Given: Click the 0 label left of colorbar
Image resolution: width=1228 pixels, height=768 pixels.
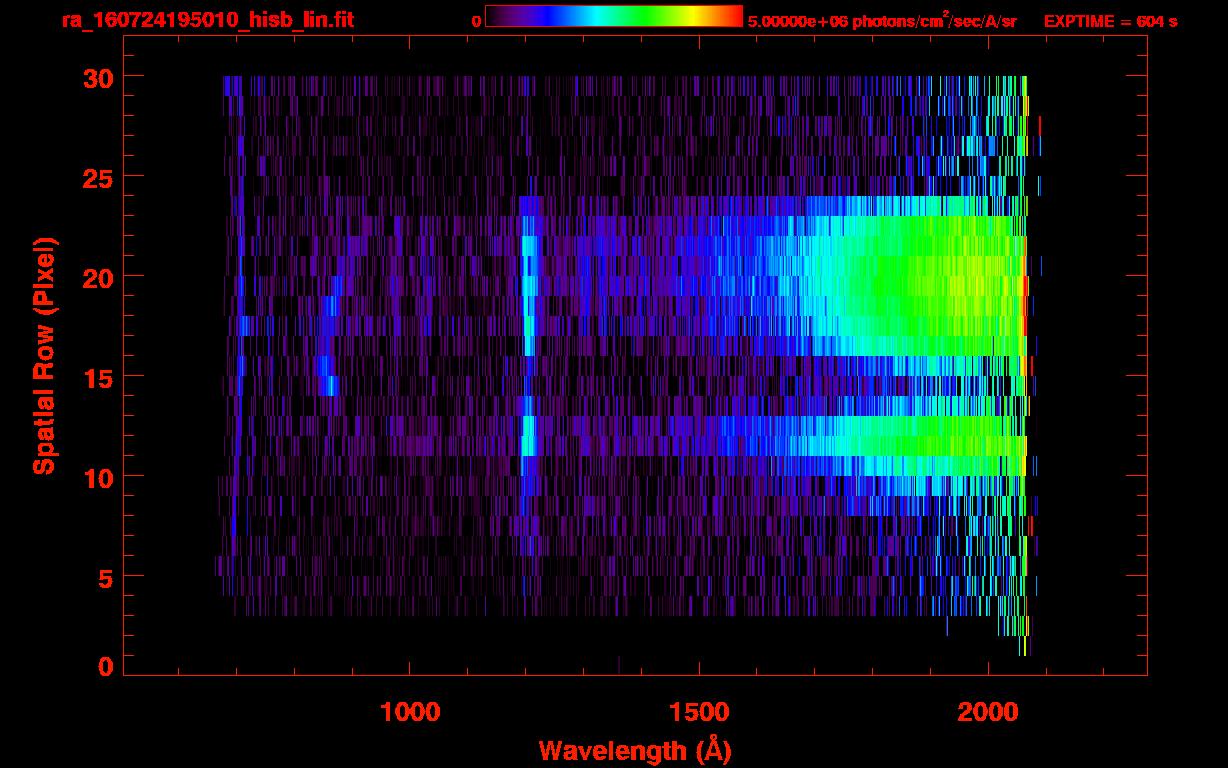Looking at the screenshot, I should (x=476, y=21).
